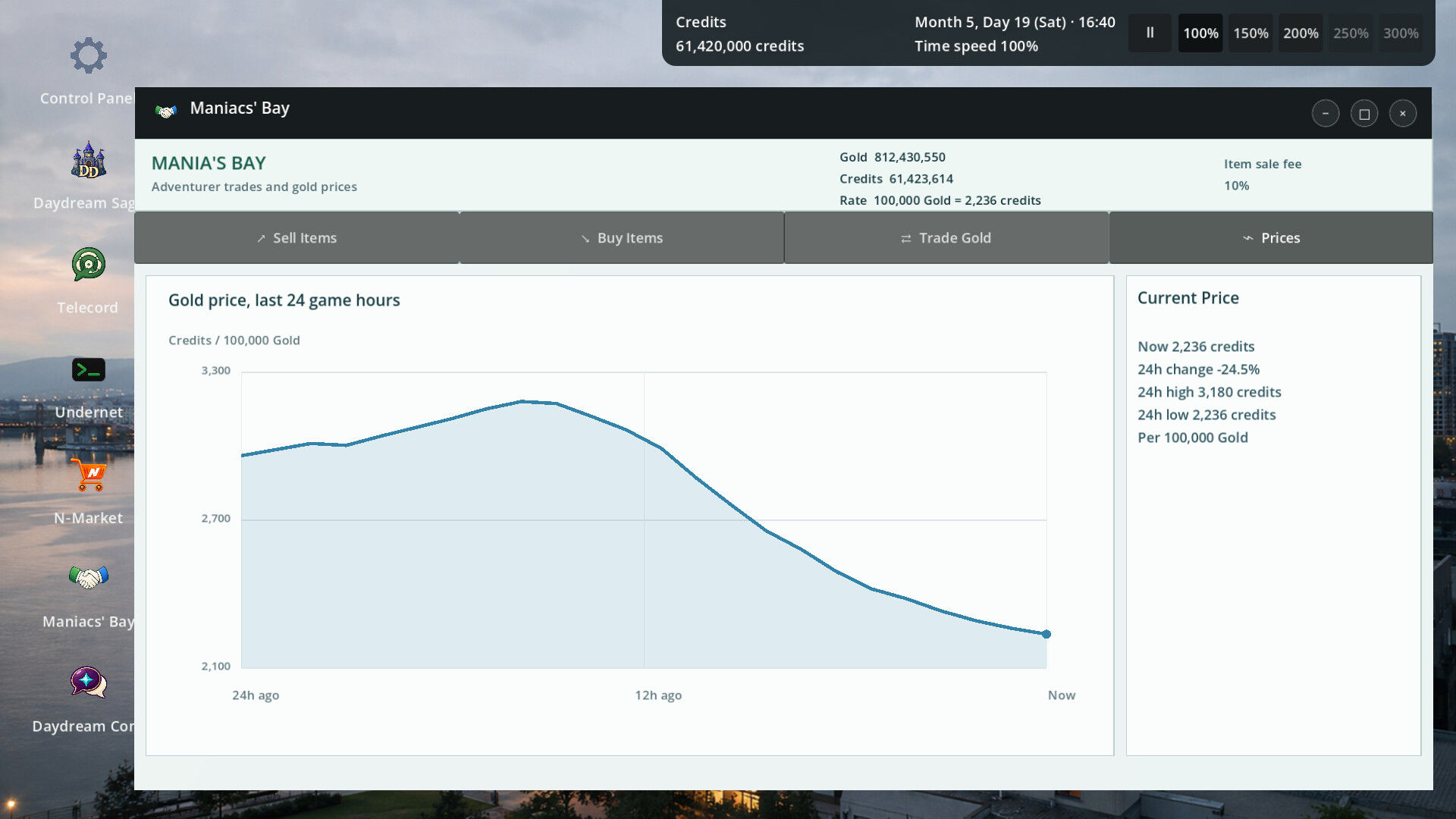Image resolution: width=1456 pixels, height=819 pixels.
Task: Click the 'MANIA'S BAY' heading
Action: [209, 163]
